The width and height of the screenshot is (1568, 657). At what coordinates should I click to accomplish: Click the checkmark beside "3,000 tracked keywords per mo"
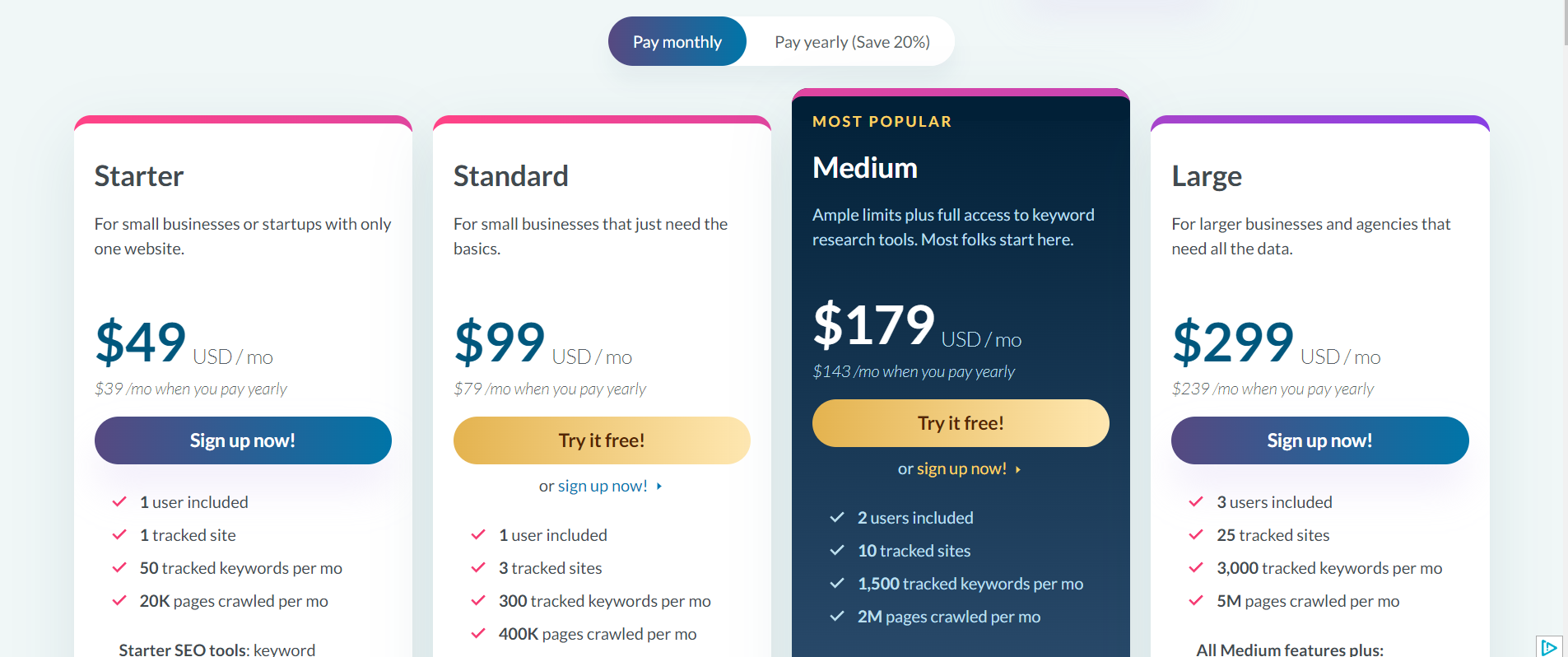click(1195, 567)
